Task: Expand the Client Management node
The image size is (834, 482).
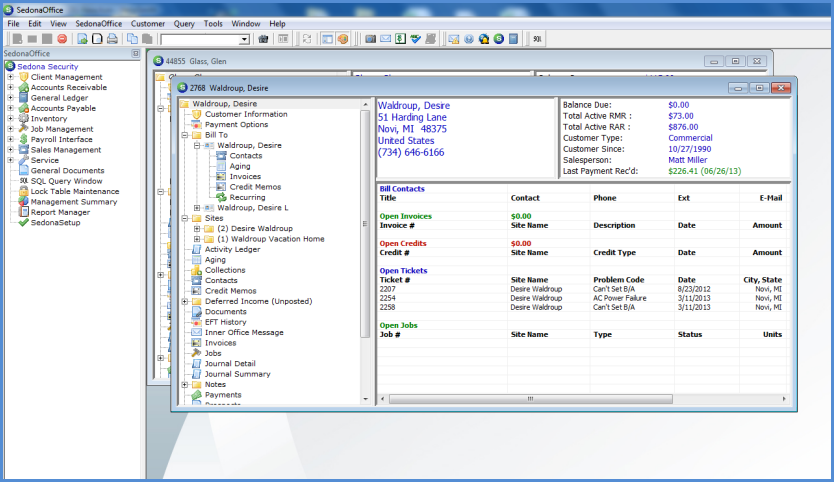Action: pyautogui.click(x=10, y=77)
